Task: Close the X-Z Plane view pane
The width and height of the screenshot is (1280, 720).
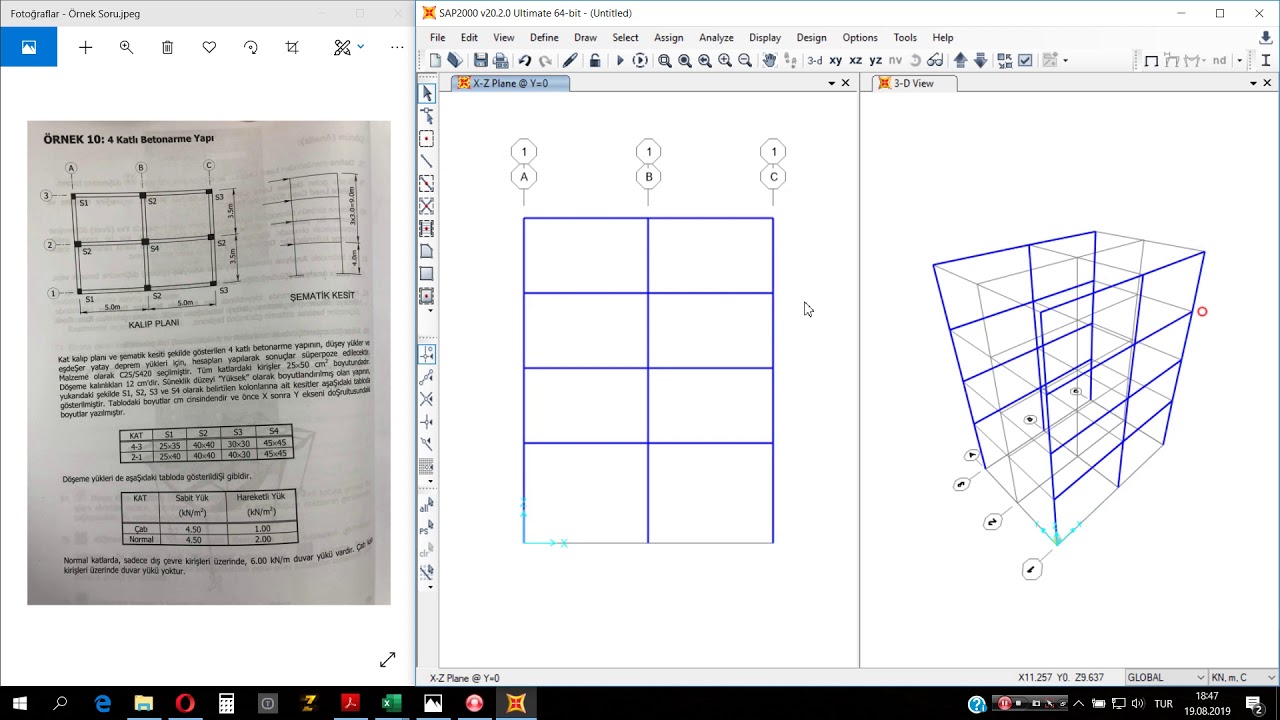Action: click(846, 83)
